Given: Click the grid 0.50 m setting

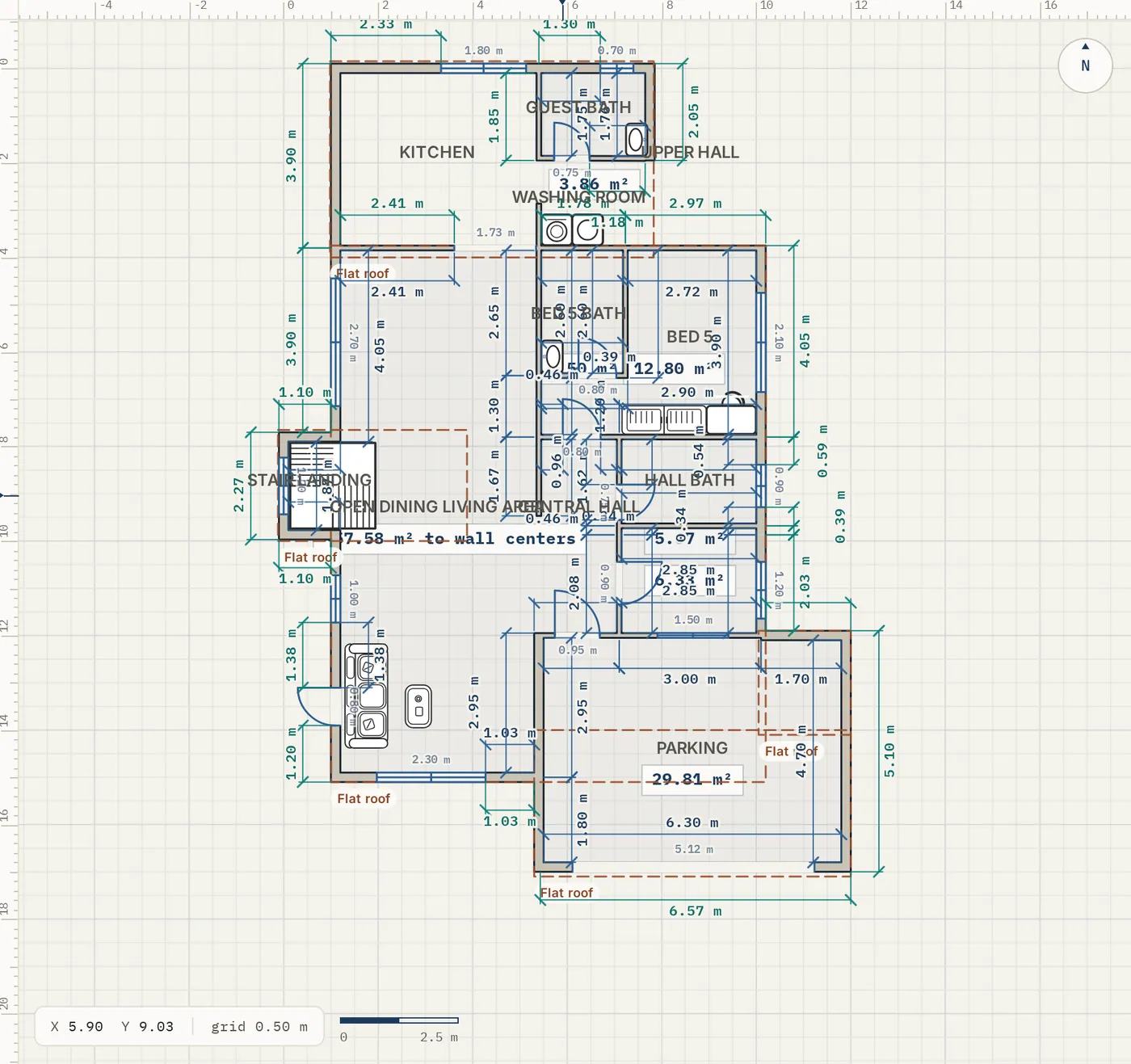Looking at the screenshot, I should tap(259, 1026).
